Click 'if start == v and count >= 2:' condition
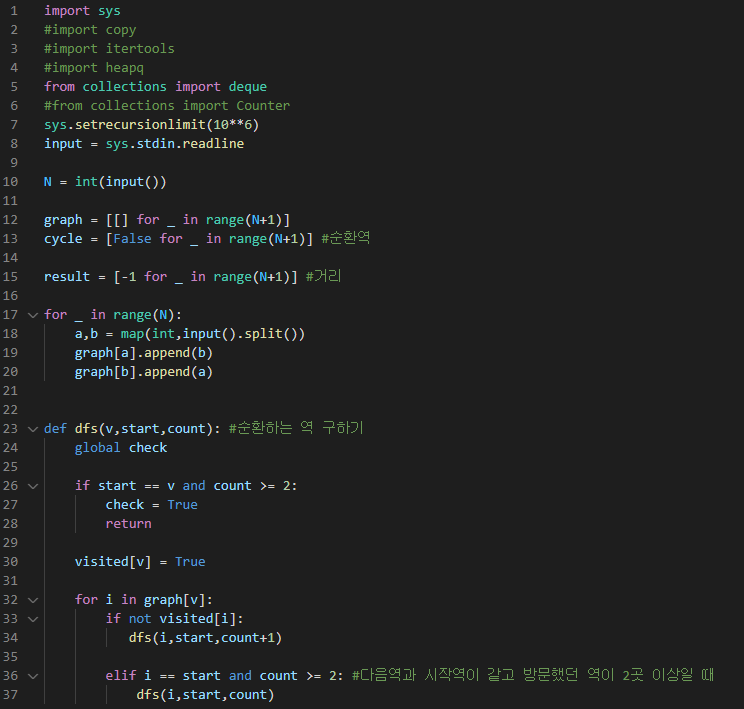 186,485
